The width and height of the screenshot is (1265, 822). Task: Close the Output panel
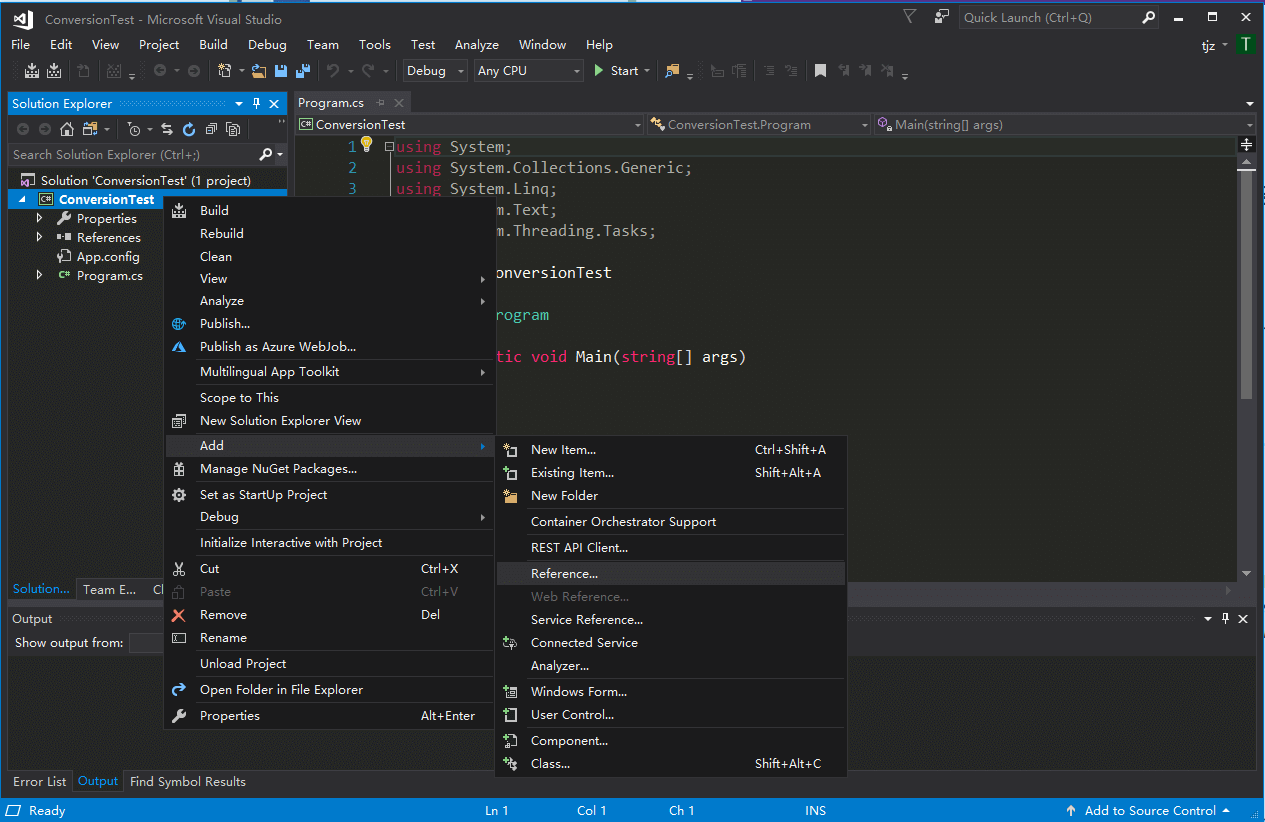1243,619
